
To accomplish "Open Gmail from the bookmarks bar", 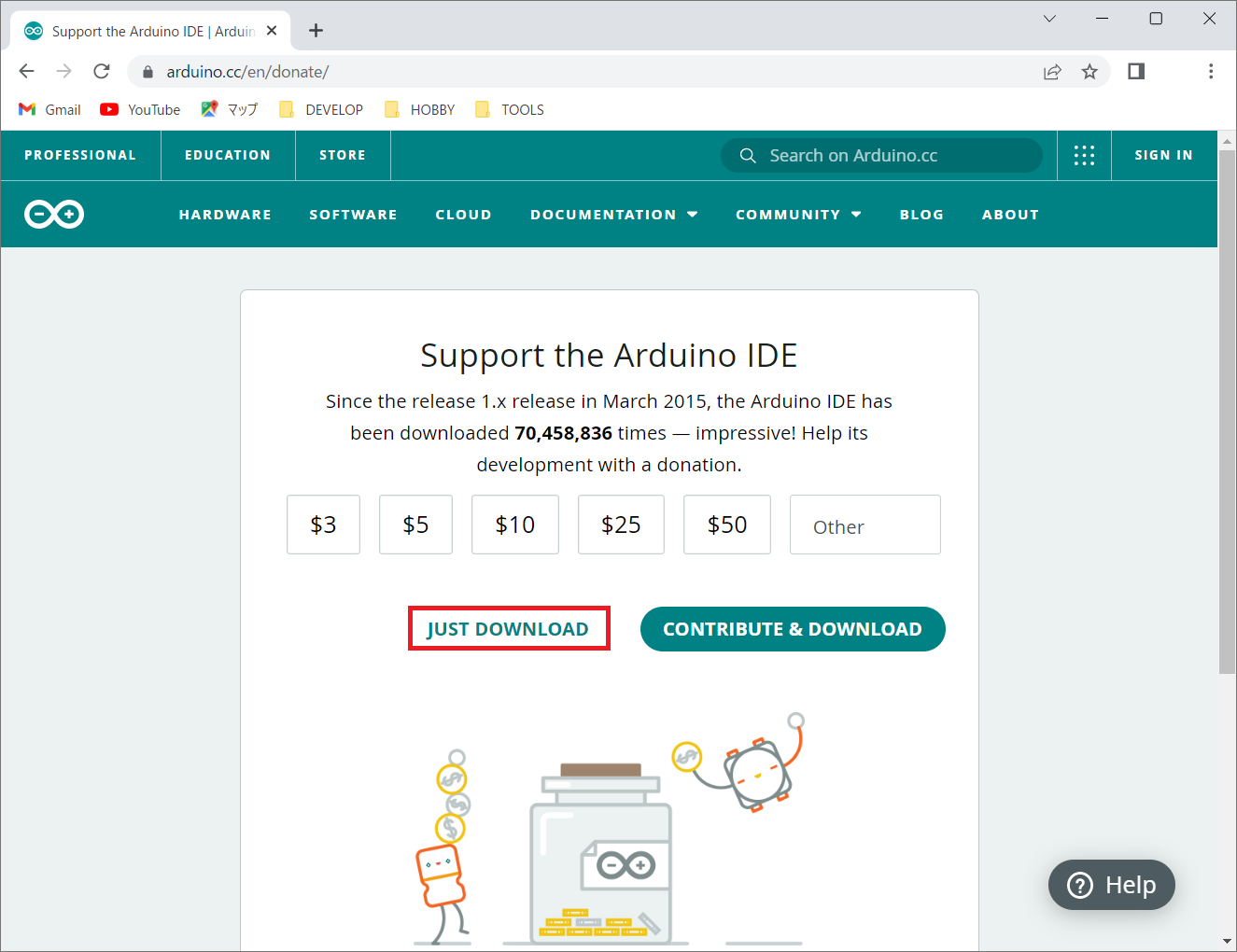I will tap(49, 109).
